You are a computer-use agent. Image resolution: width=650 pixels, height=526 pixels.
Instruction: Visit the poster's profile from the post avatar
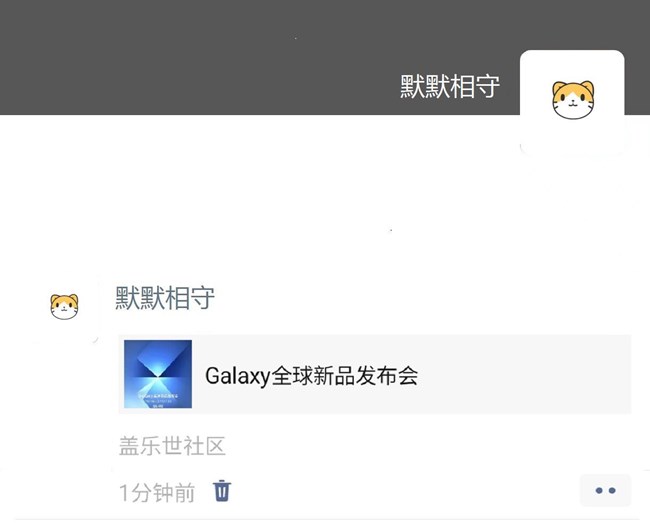click(x=64, y=307)
